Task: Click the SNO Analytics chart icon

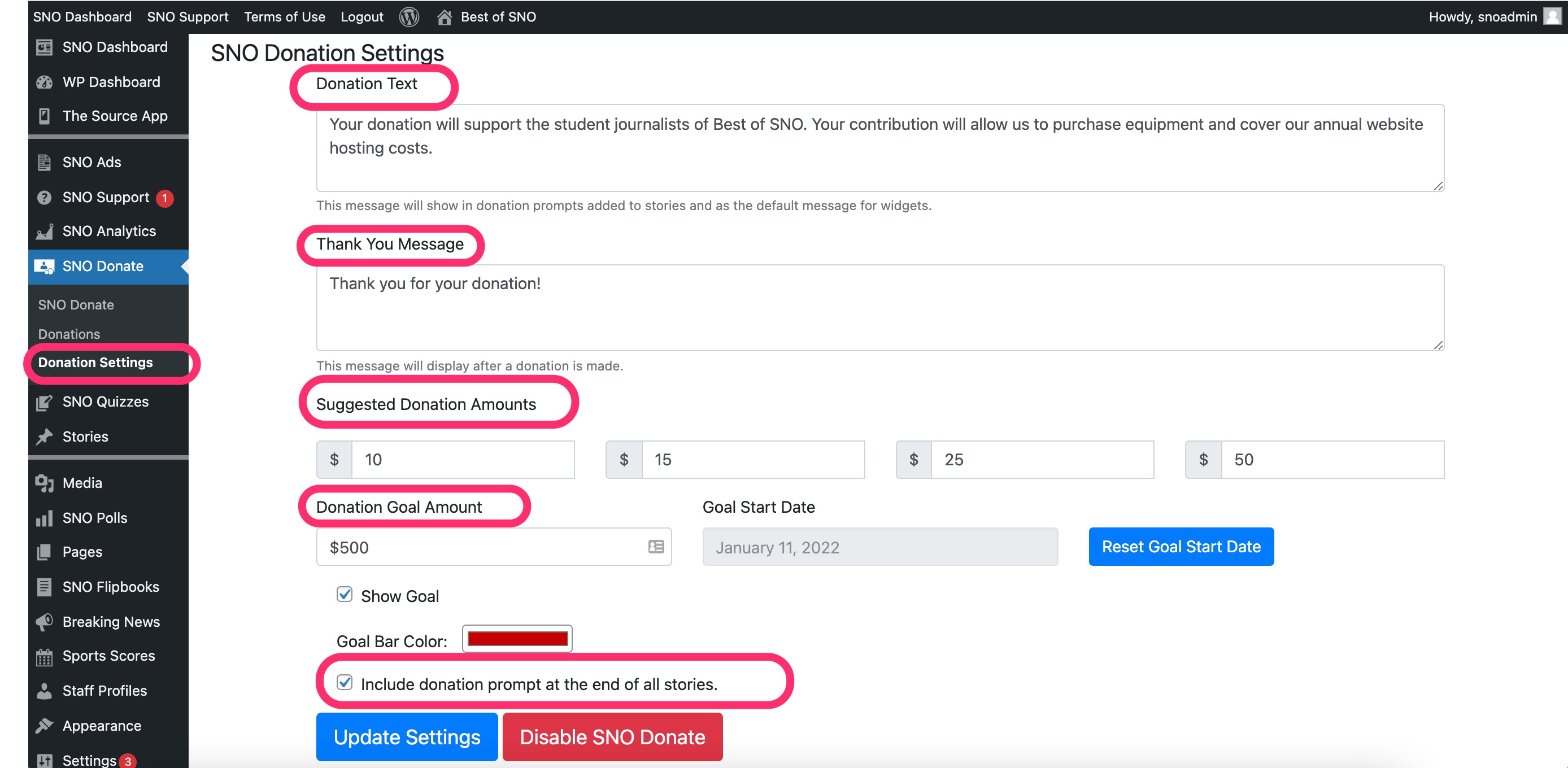Action: coord(45,232)
